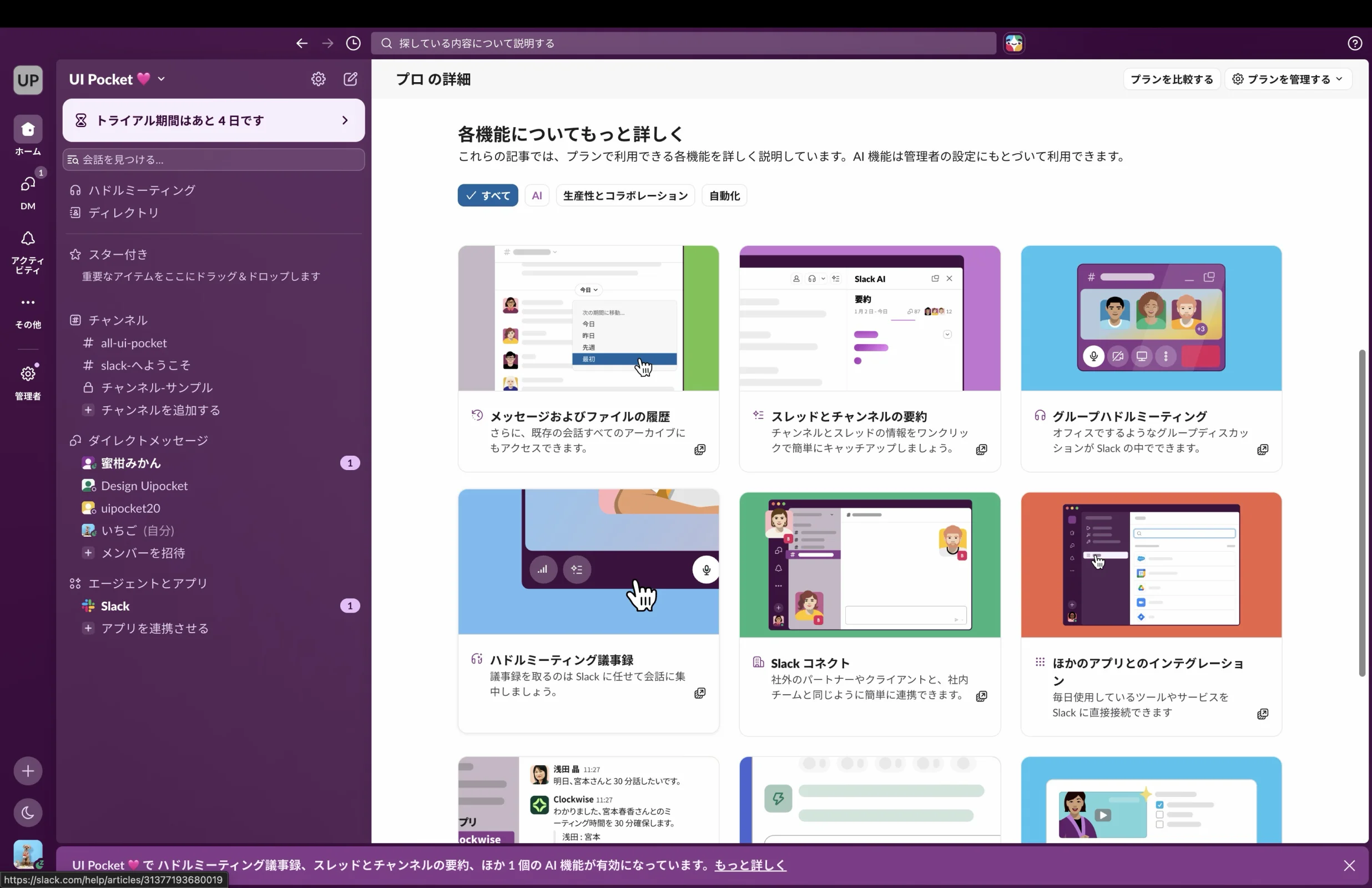Open the スレッドとチャンネルの要約 article link icon
1372x888 pixels.
981,450
